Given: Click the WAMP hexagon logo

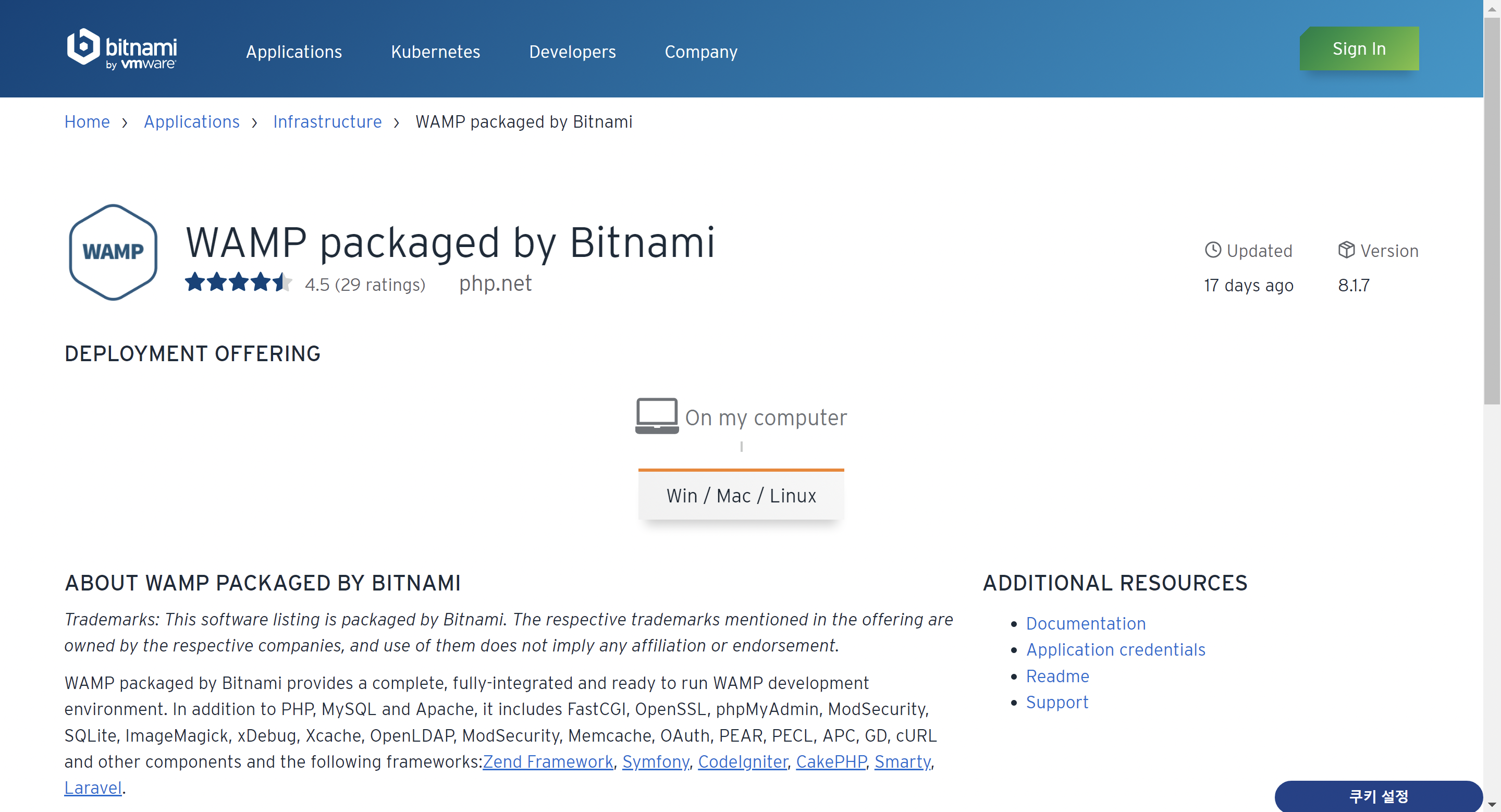Looking at the screenshot, I should pyautogui.click(x=113, y=252).
